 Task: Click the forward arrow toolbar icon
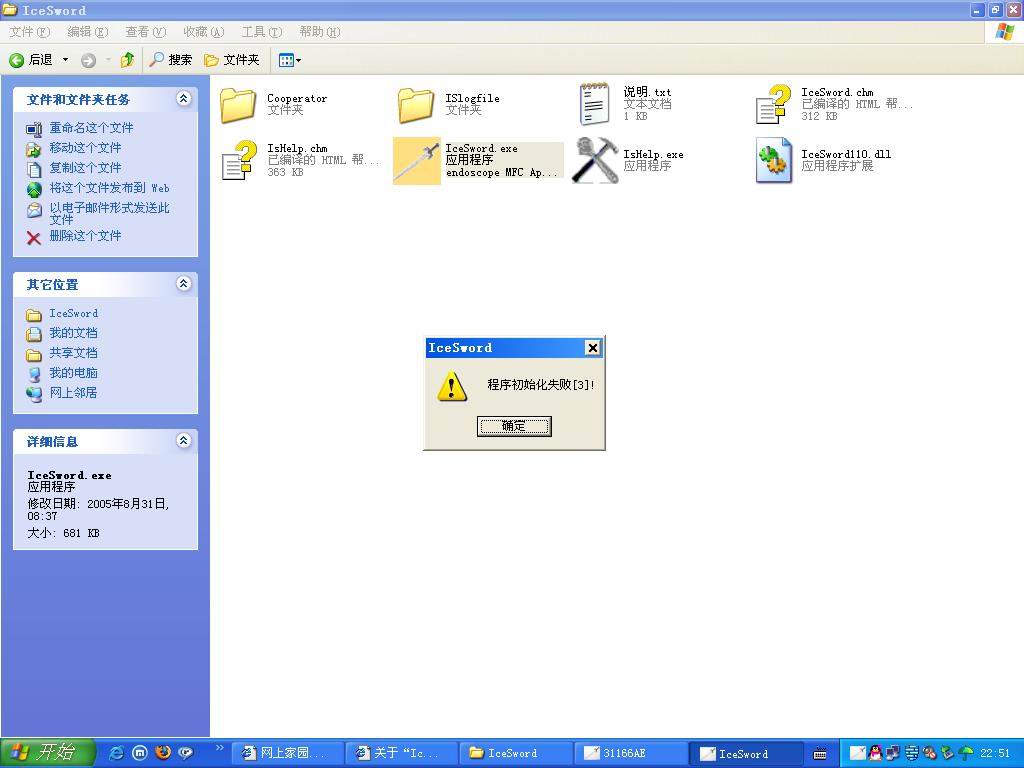tap(88, 60)
